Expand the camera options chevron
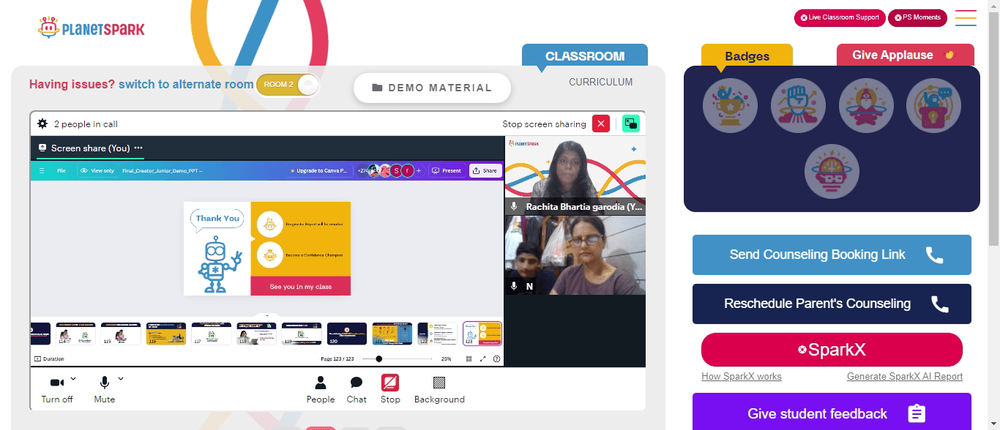This screenshot has width=1000, height=430. 73,379
